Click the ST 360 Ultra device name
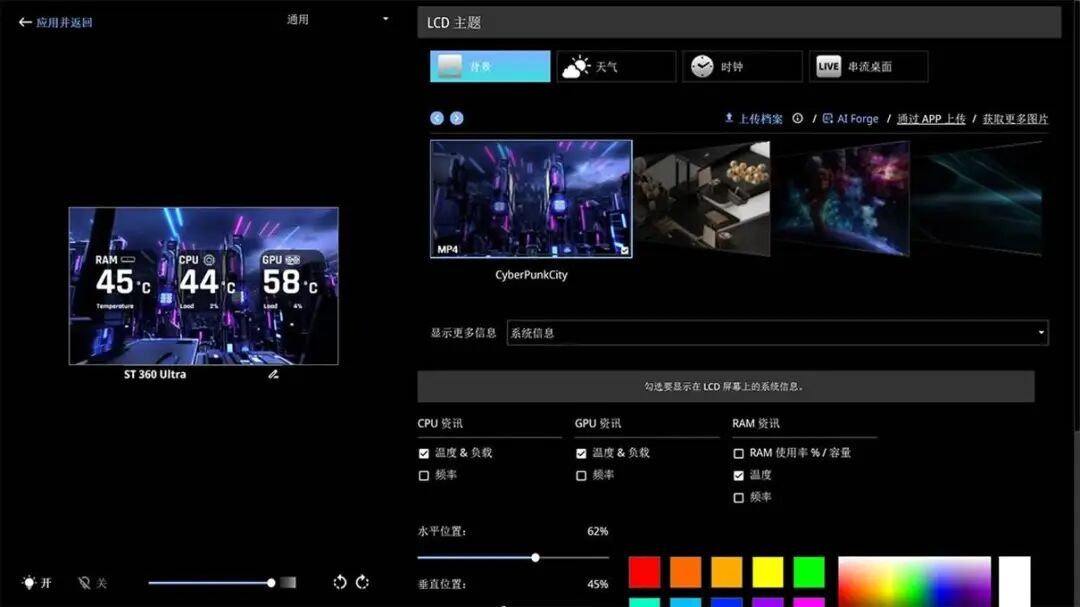This screenshot has width=1080, height=607. click(x=155, y=374)
